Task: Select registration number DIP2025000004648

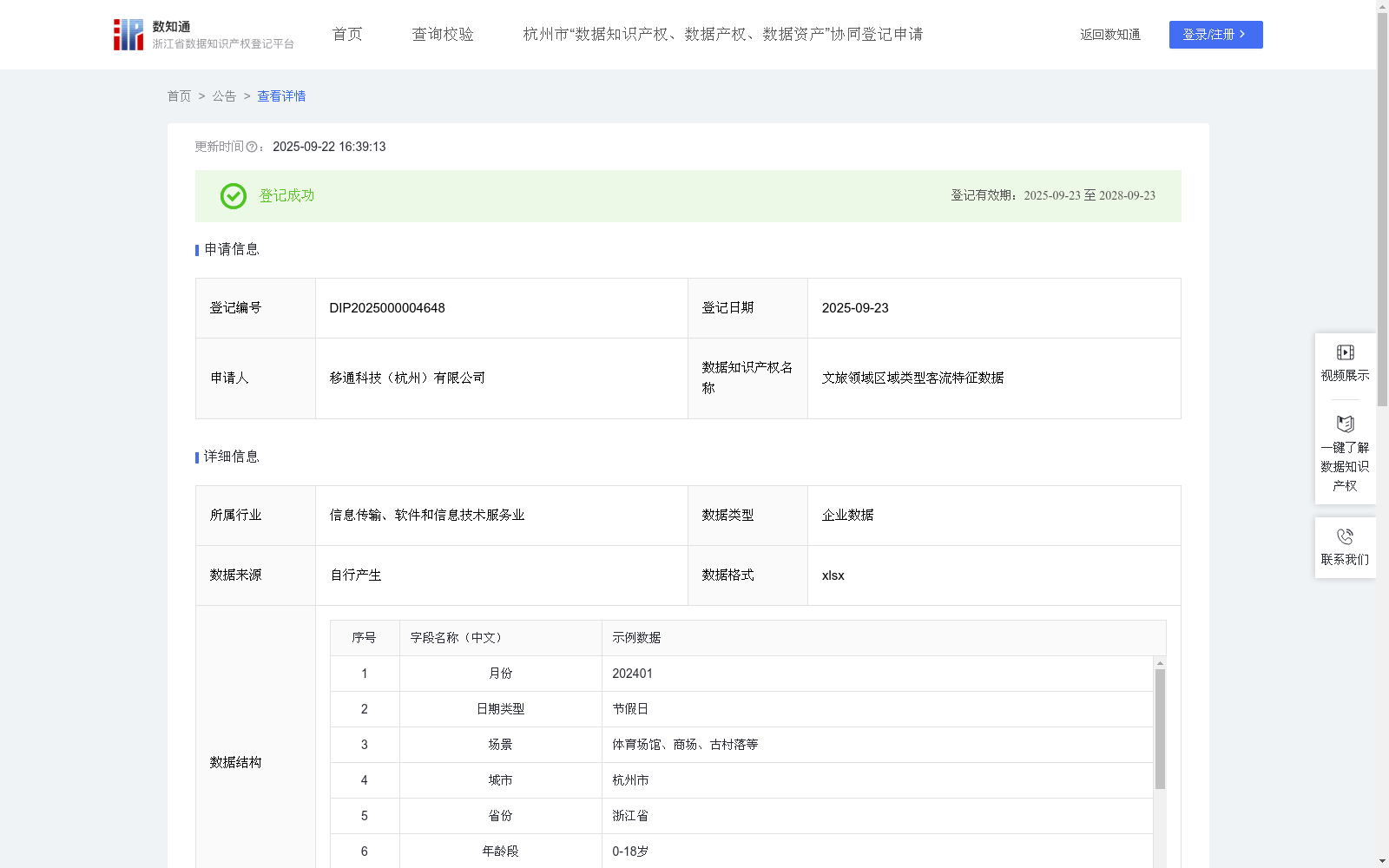Action: (387, 308)
